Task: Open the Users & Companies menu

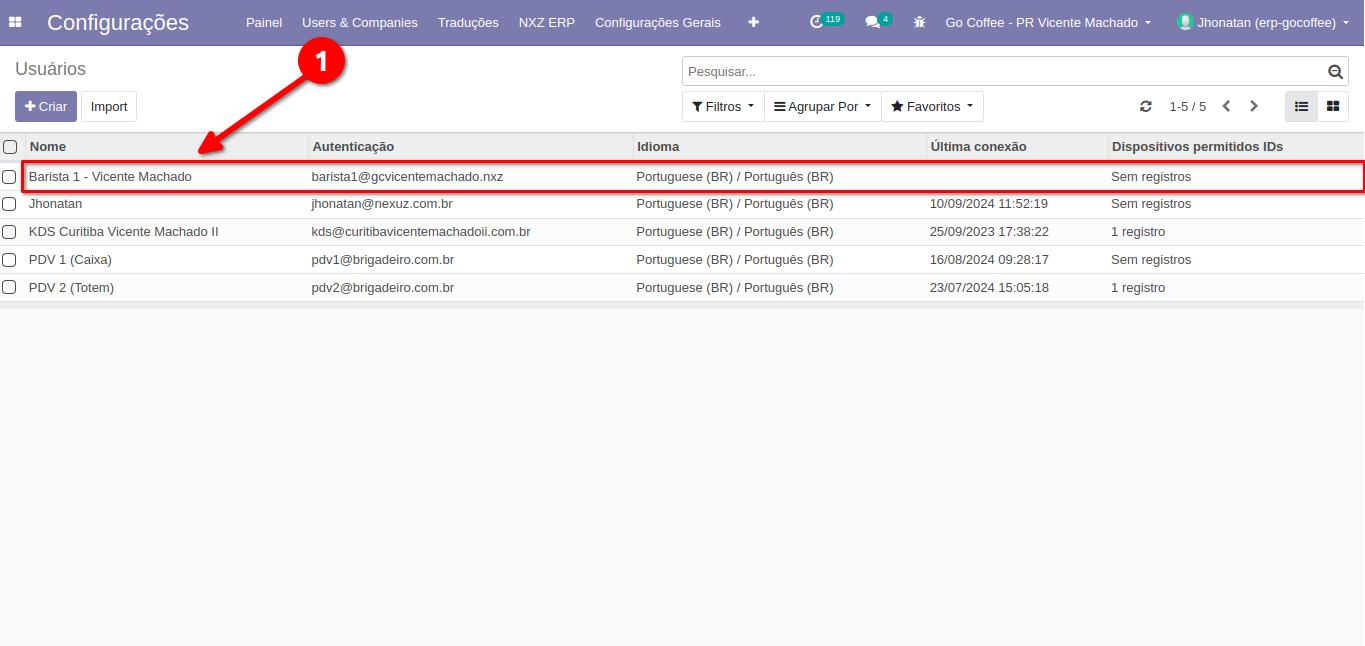Action: click(x=360, y=22)
